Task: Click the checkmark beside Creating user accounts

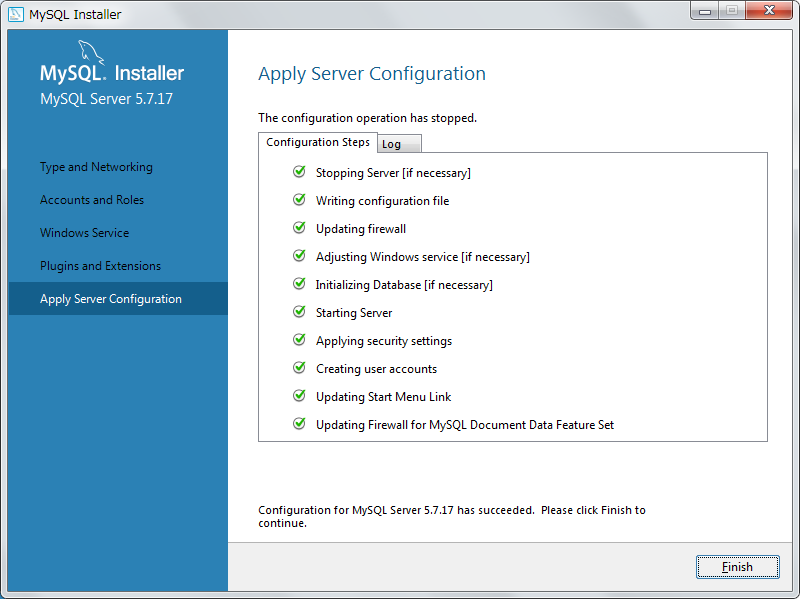Action: pyautogui.click(x=299, y=368)
